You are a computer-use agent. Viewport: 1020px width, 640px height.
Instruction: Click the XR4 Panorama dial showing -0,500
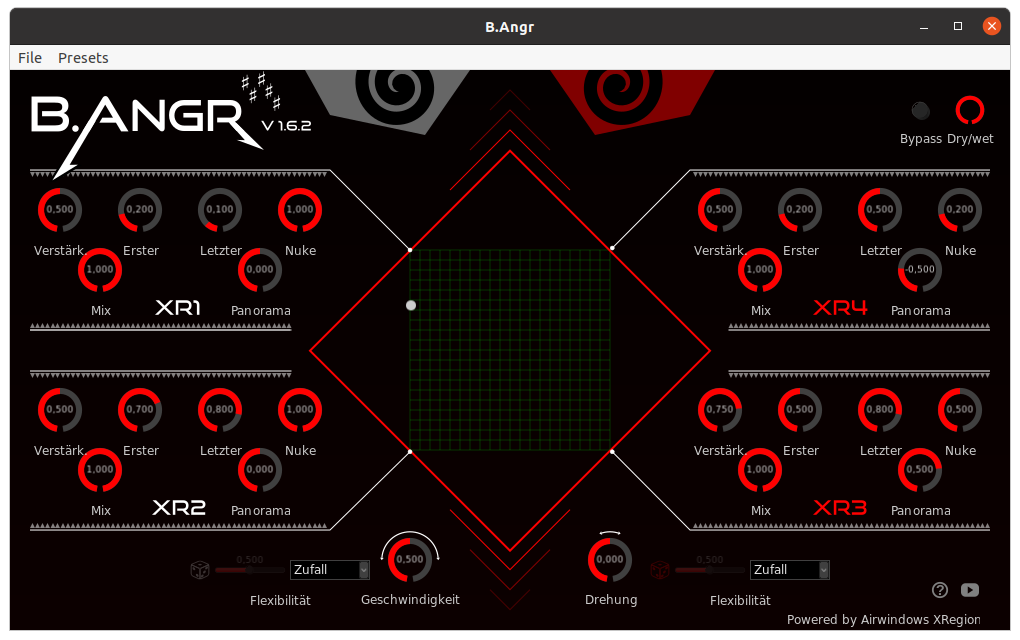[920, 270]
